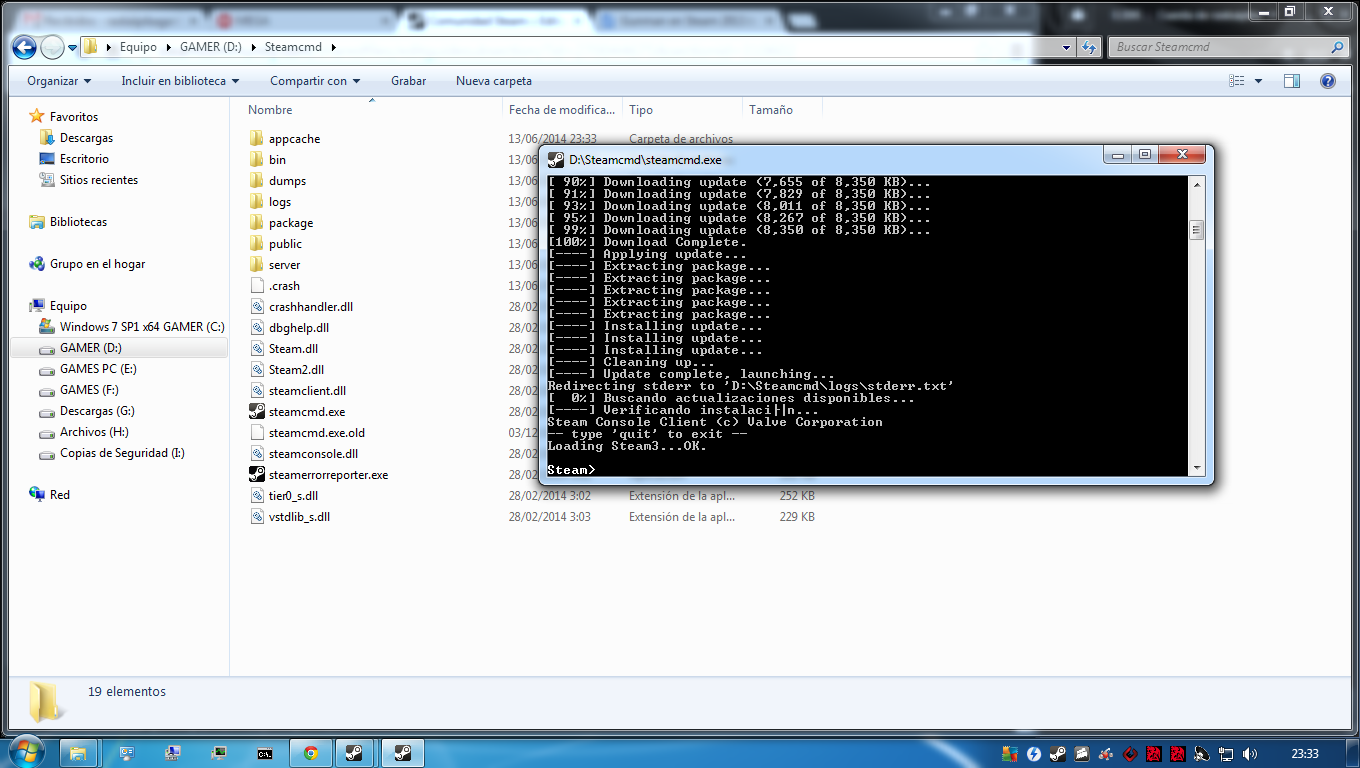
Task: Sort files by the Fecha de modificación column
Action: point(563,110)
